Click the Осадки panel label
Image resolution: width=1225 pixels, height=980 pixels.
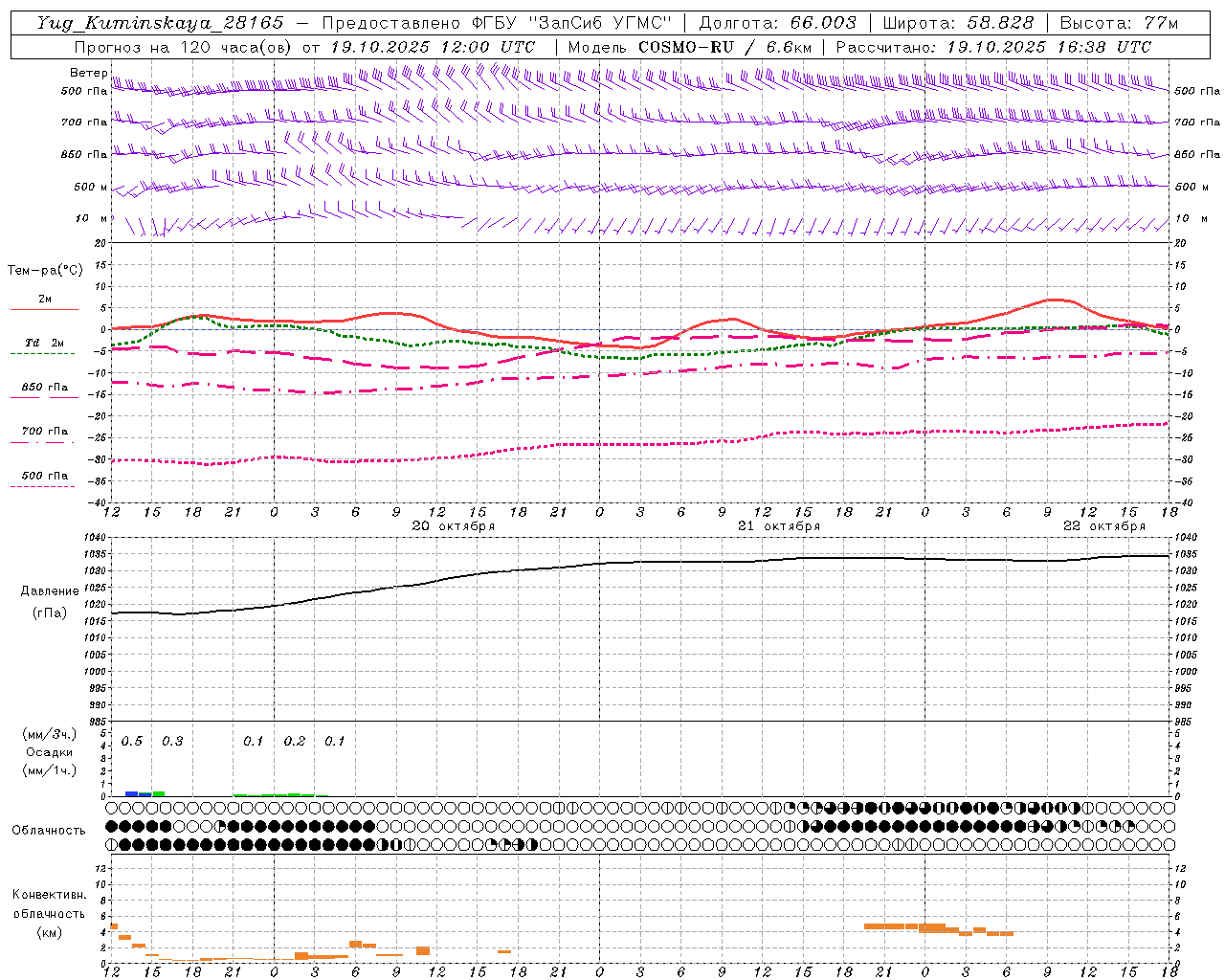(49, 752)
